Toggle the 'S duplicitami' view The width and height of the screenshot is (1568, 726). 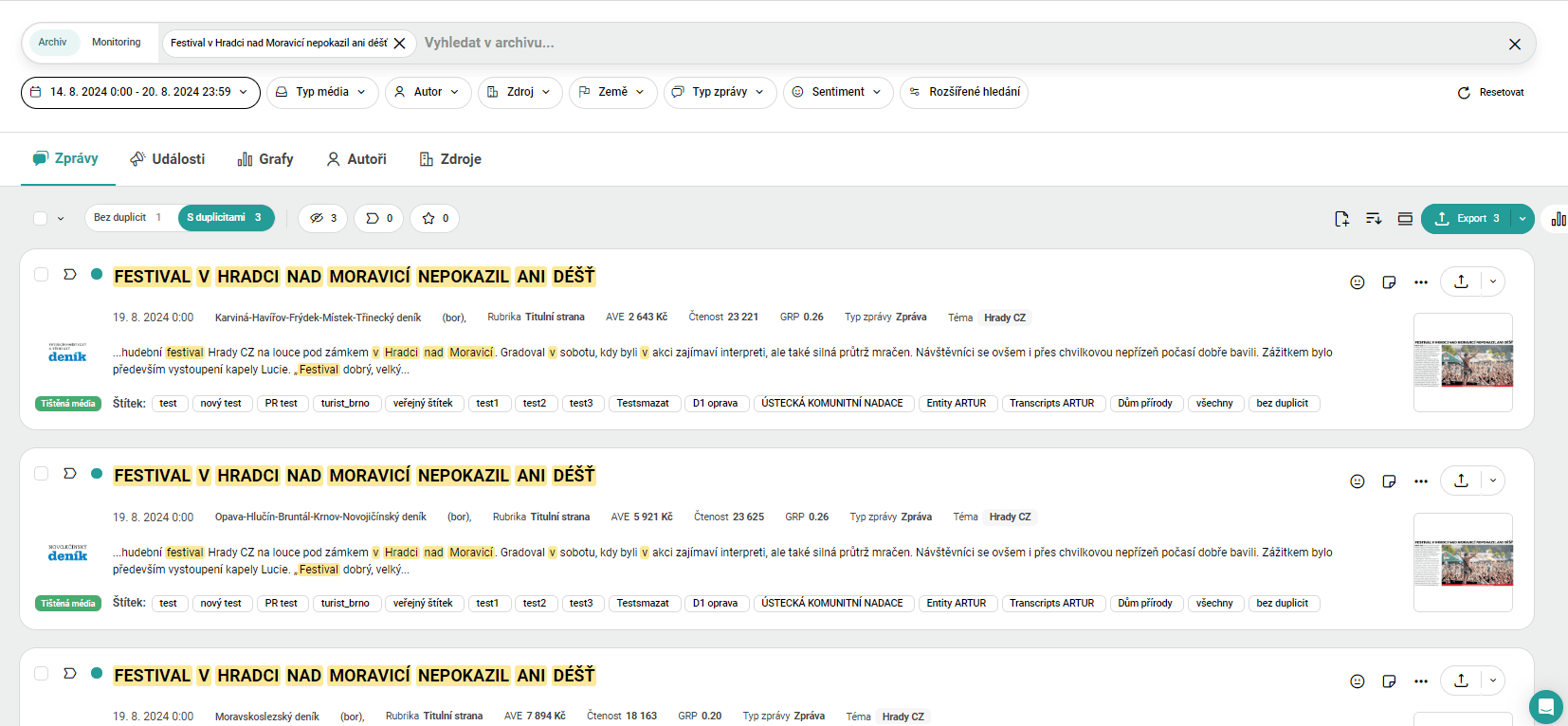point(226,218)
